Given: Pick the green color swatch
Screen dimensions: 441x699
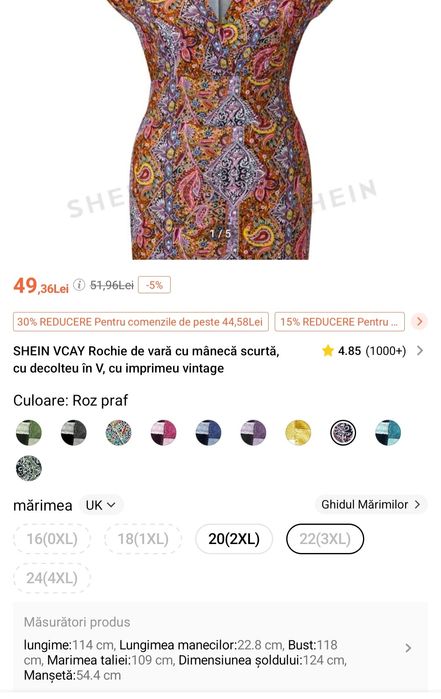Looking at the screenshot, I should [x=29, y=432].
